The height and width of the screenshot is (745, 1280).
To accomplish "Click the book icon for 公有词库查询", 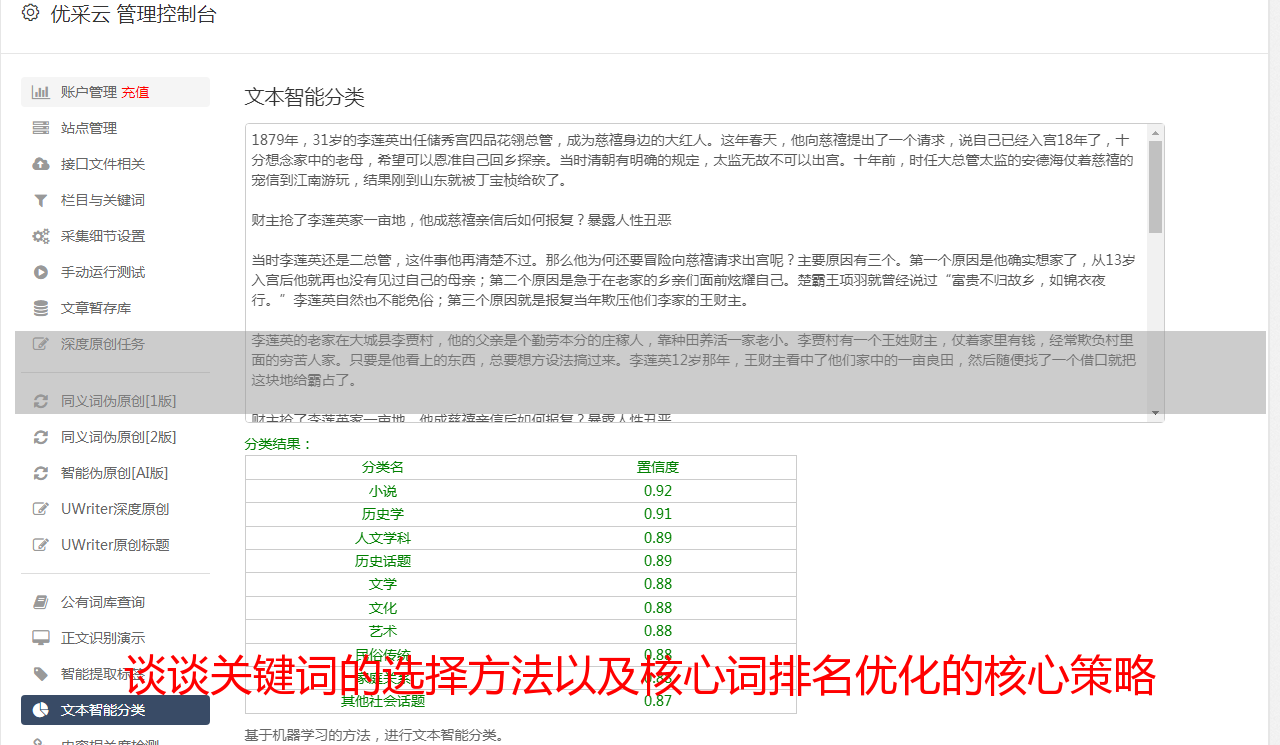I will click(41, 602).
